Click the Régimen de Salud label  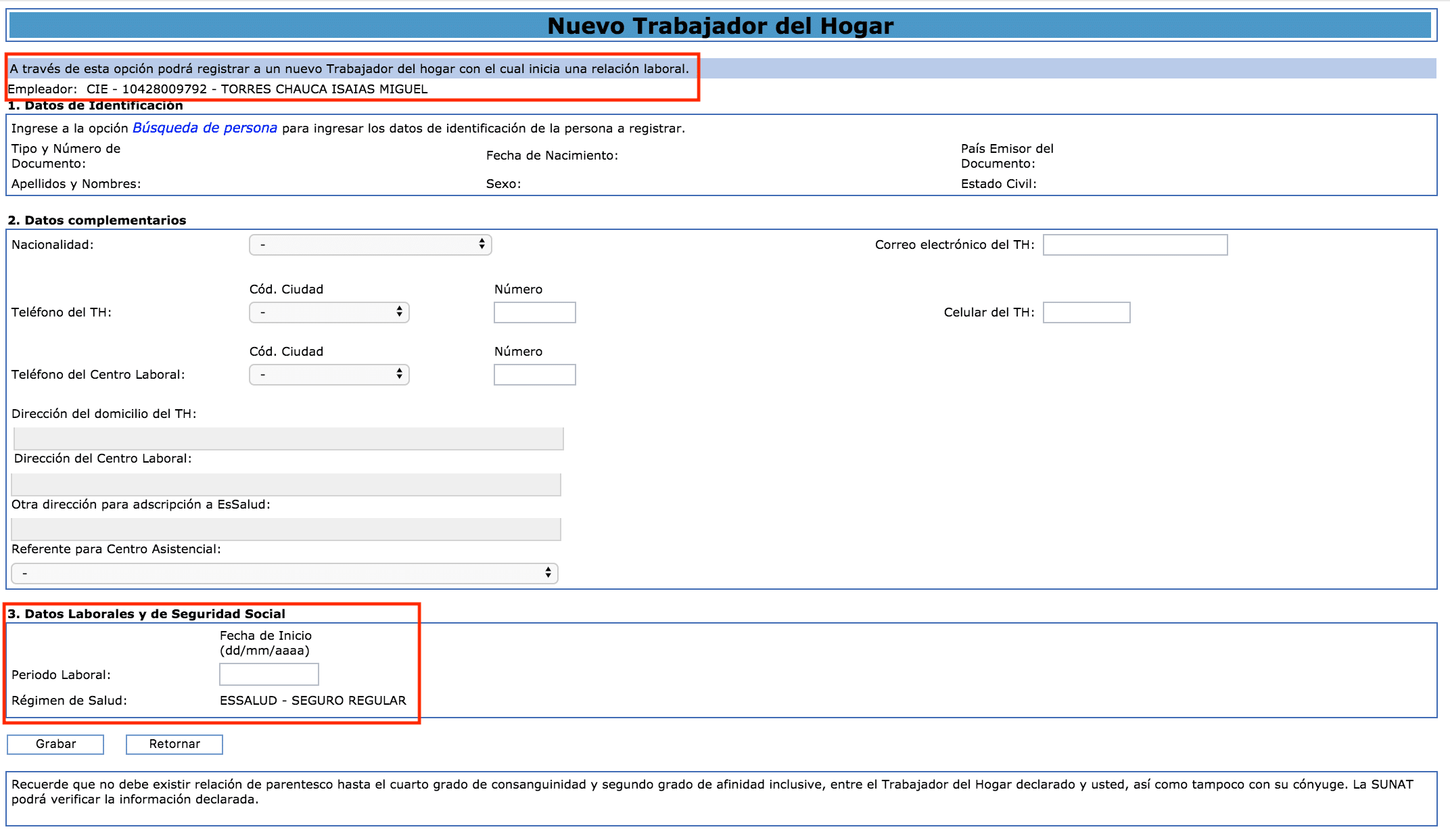[x=69, y=700]
